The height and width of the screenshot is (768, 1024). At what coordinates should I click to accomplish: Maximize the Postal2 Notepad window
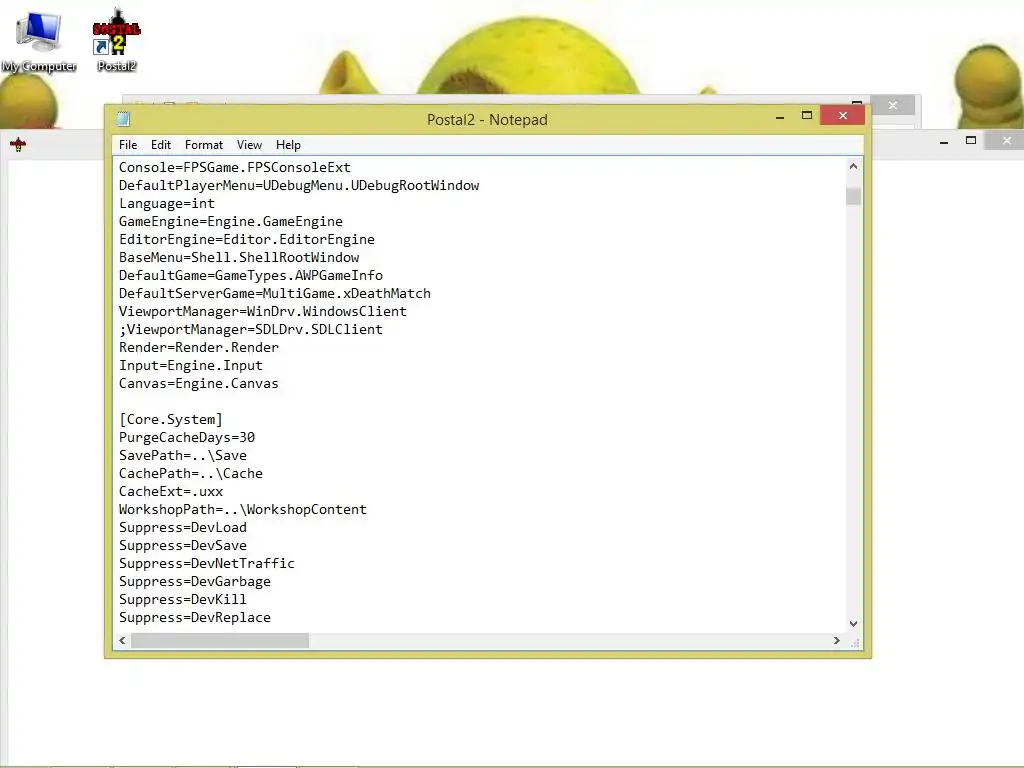807,116
